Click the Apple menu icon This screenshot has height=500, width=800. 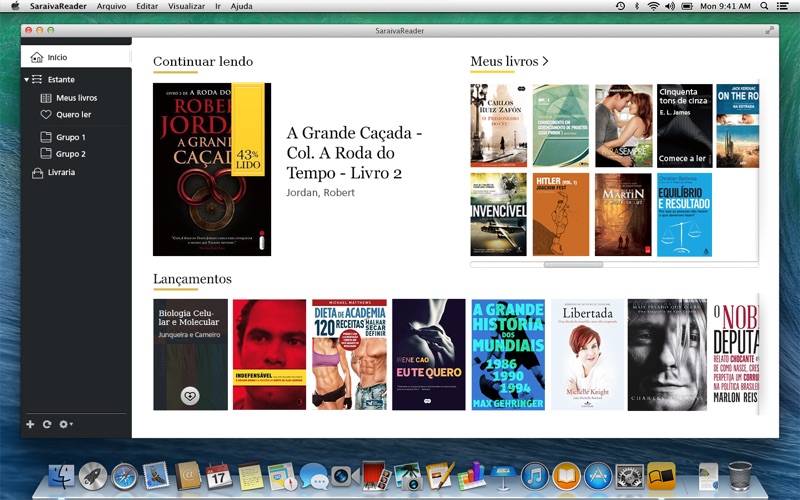[15, 6]
